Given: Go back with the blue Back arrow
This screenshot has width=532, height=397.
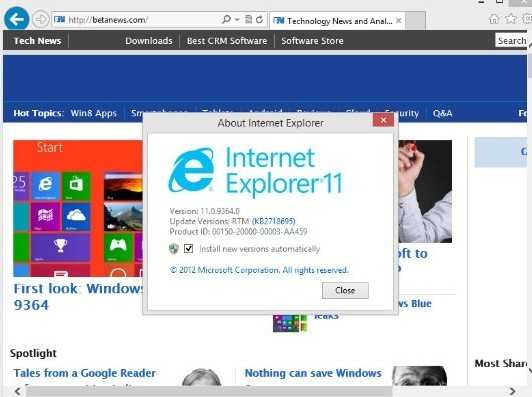Looking at the screenshot, I should tap(16, 19).
